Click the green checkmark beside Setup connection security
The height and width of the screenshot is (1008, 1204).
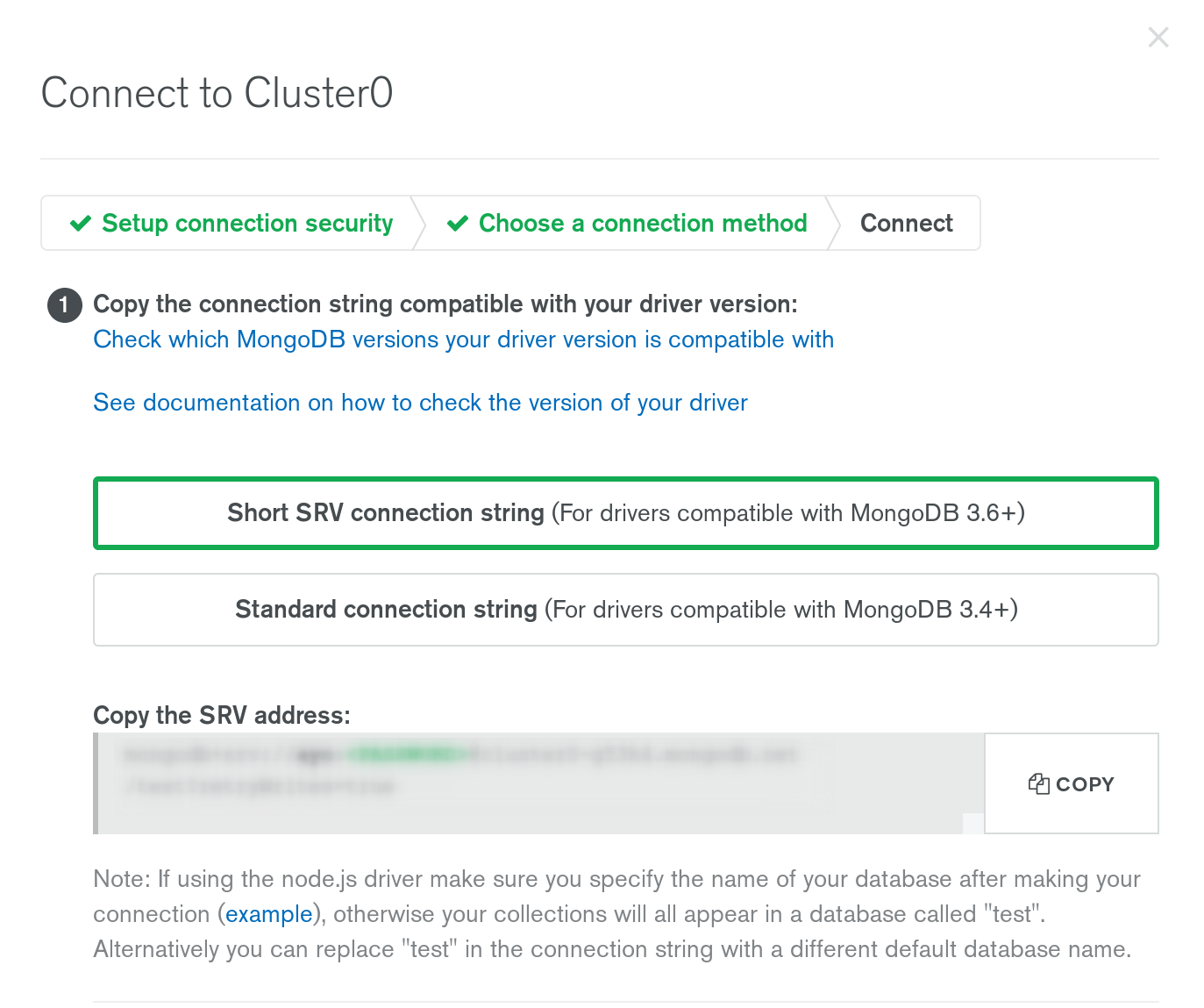point(81,224)
